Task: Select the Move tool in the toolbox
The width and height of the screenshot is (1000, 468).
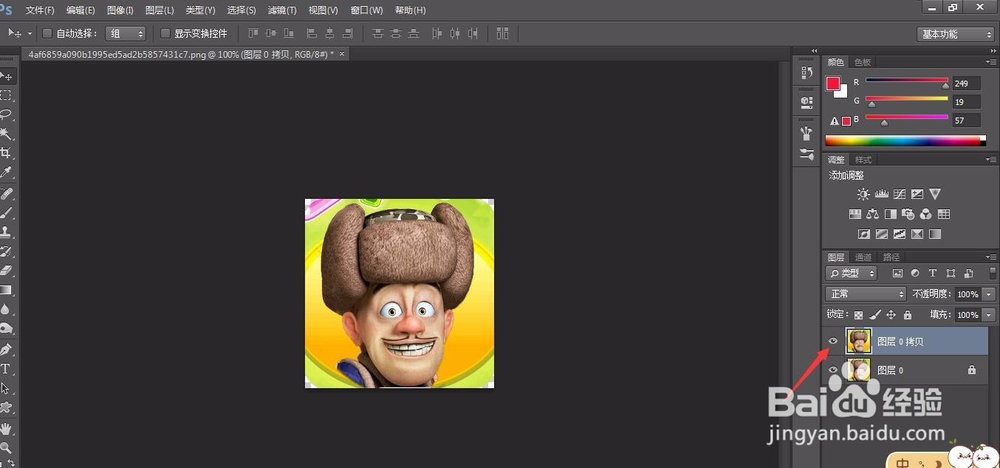Action: click(x=6, y=77)
